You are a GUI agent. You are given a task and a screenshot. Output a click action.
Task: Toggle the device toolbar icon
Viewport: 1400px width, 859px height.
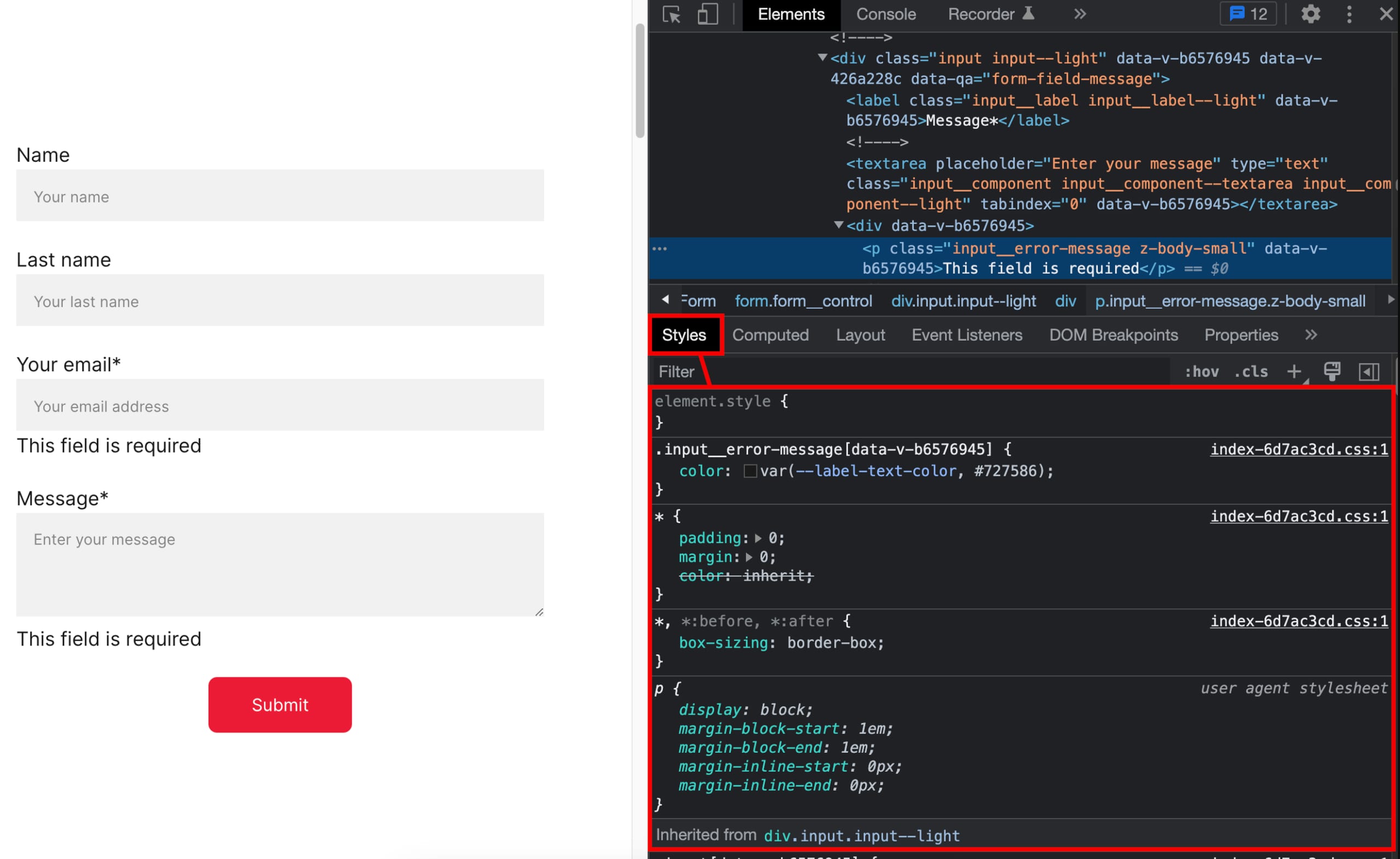pos(708,14)
